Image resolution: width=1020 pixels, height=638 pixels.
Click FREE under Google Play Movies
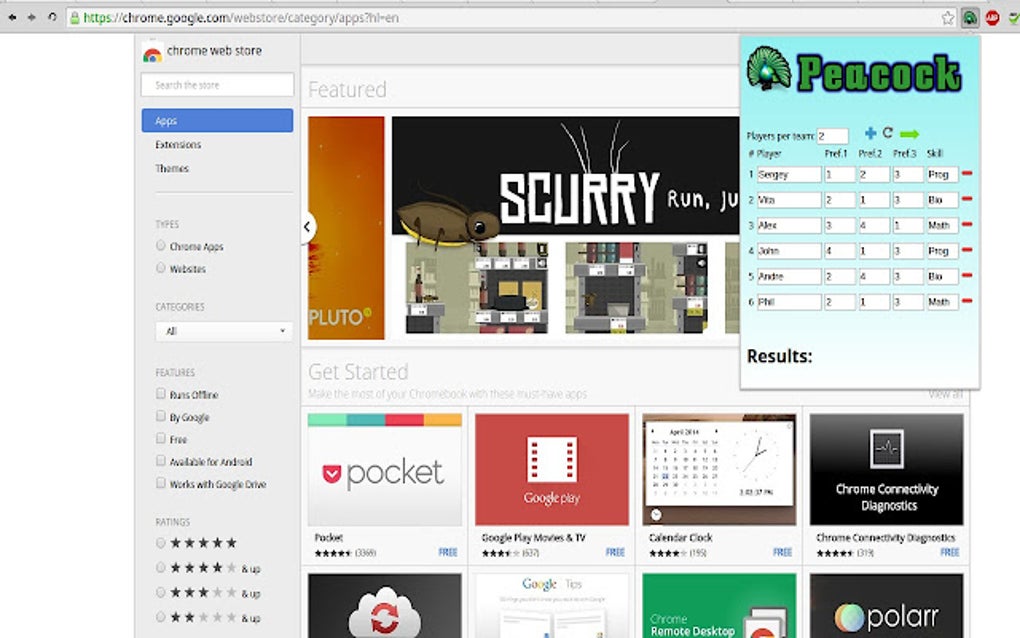615,552
